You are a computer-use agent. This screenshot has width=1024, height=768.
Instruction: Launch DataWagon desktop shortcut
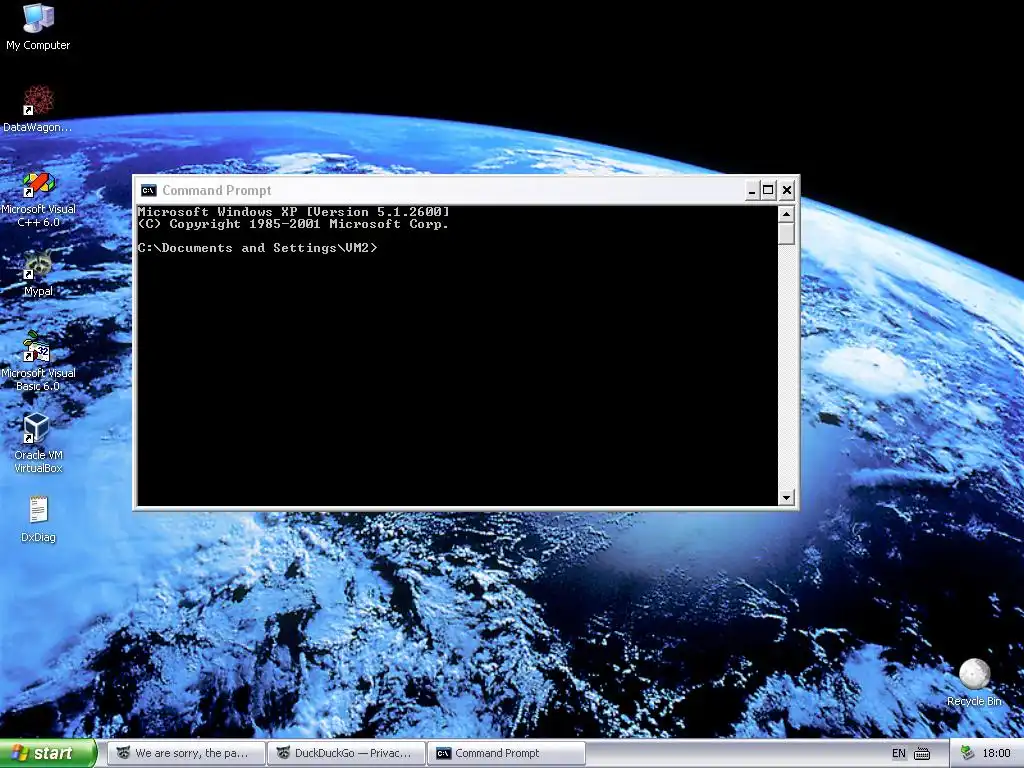tap(38, 108)
